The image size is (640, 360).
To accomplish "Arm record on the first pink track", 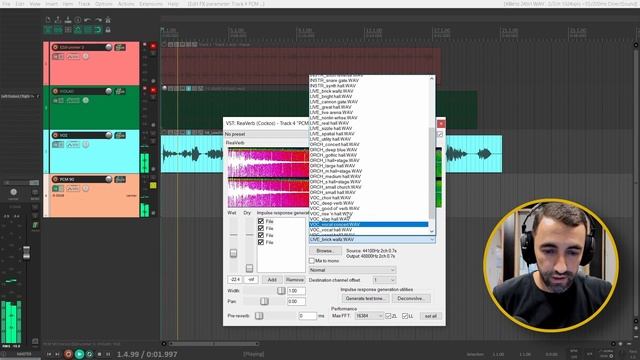I will (x=56, y=47).
